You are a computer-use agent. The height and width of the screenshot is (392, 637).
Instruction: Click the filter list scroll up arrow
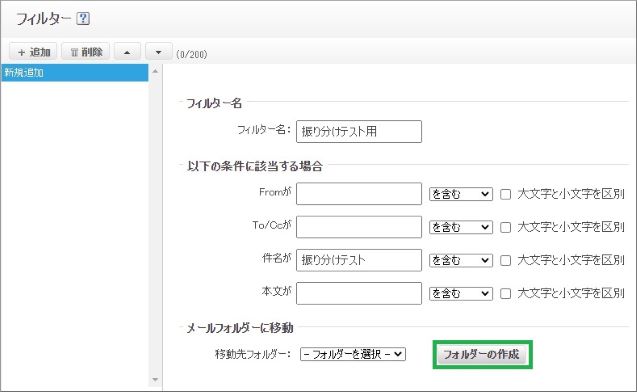(155, 71)
